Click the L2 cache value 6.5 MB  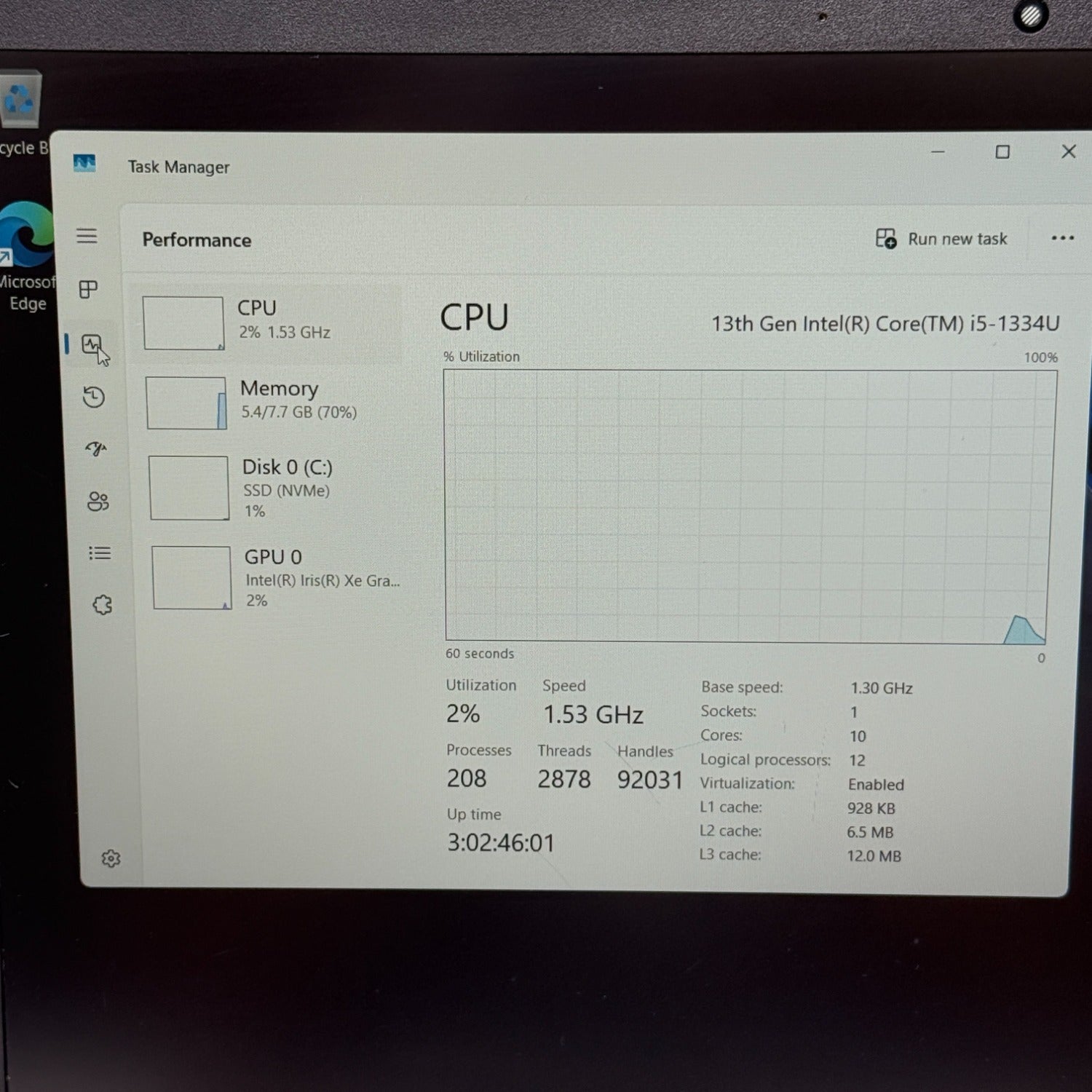[x=870, y=832]
